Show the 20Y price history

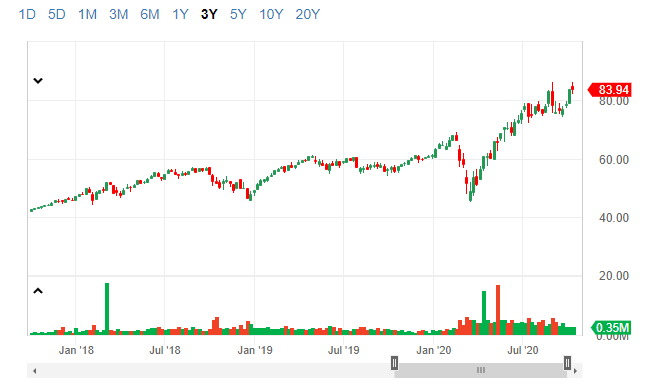307,14
